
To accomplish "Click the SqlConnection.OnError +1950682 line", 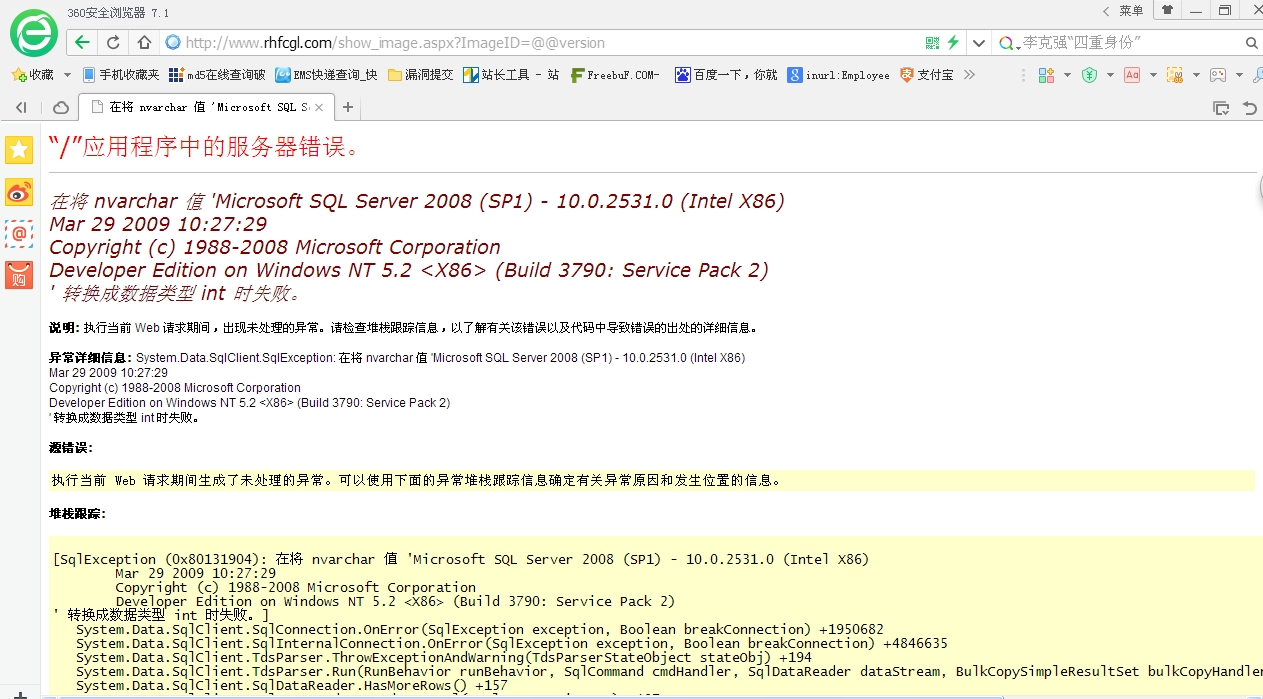I will point(480,629).
